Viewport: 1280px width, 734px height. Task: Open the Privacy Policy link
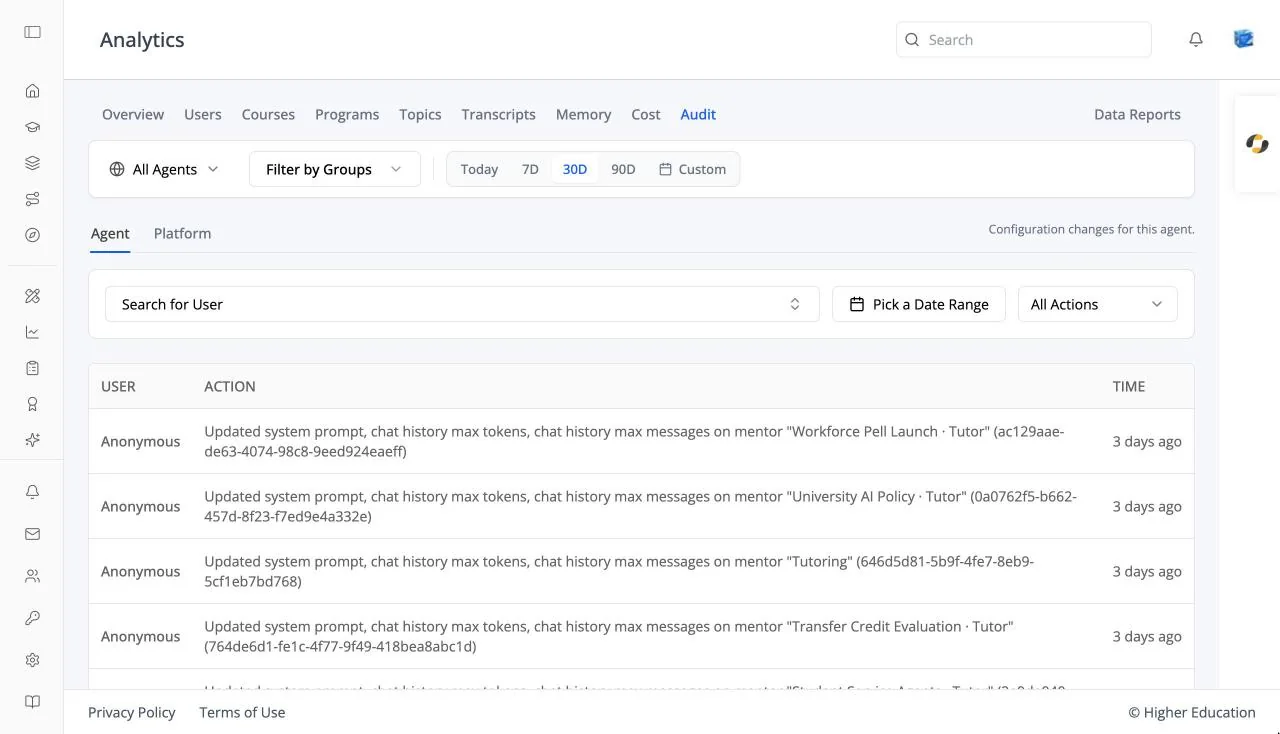132,712
